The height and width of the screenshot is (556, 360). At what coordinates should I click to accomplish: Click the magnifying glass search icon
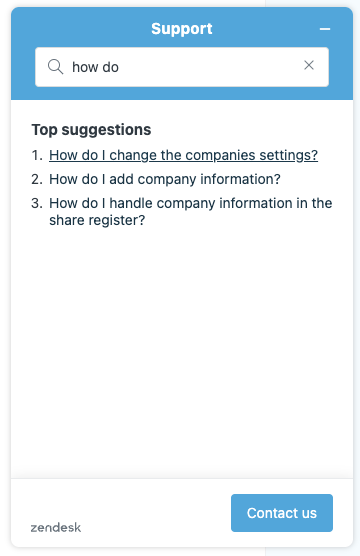click(x=55, y=67)
